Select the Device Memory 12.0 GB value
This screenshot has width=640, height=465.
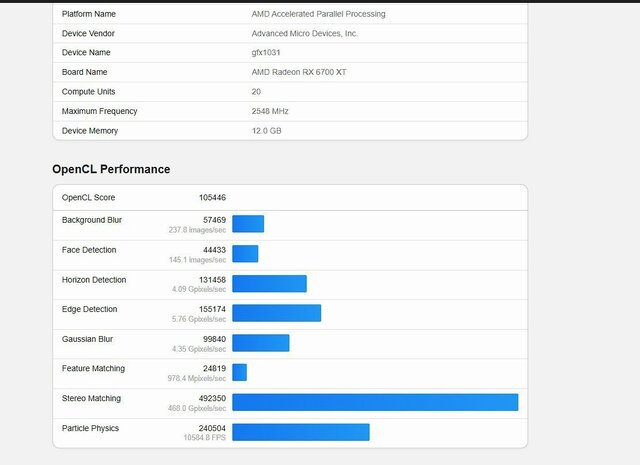click(266, 131)
